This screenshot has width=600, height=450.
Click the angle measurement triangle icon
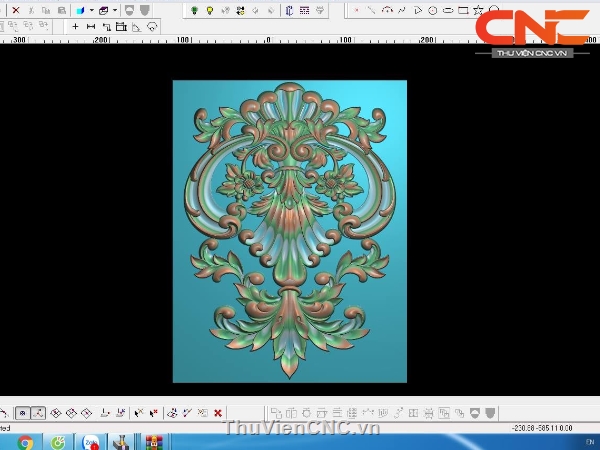[x=137, y=27]
